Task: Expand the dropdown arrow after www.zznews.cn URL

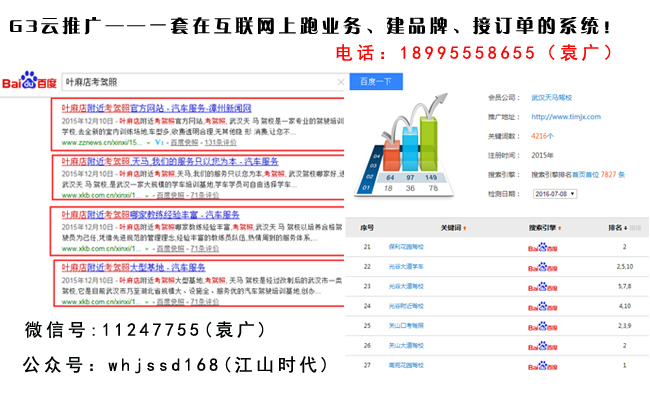Action: (148, 143)
